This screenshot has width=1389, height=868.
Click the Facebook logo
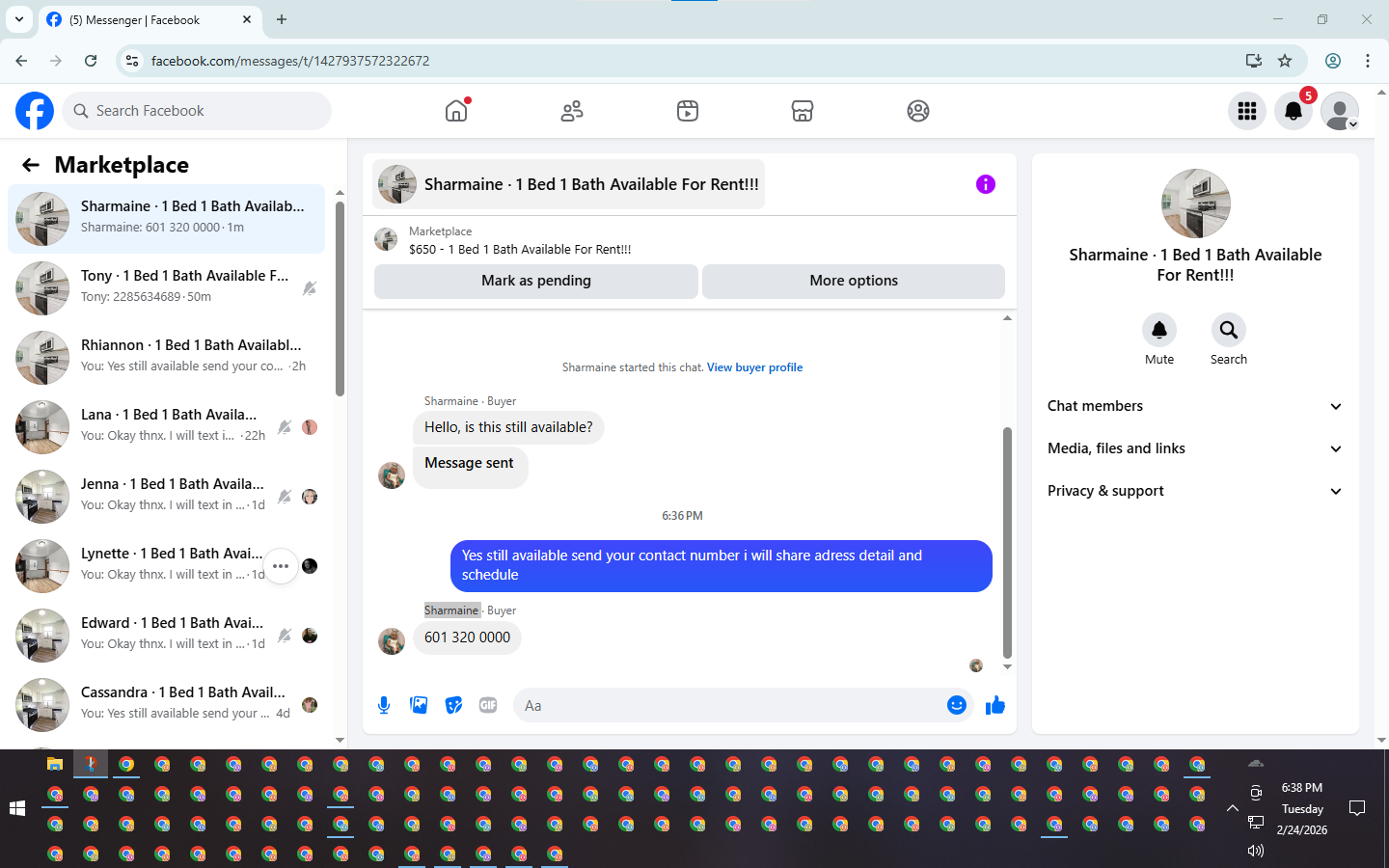pos(35,111)
